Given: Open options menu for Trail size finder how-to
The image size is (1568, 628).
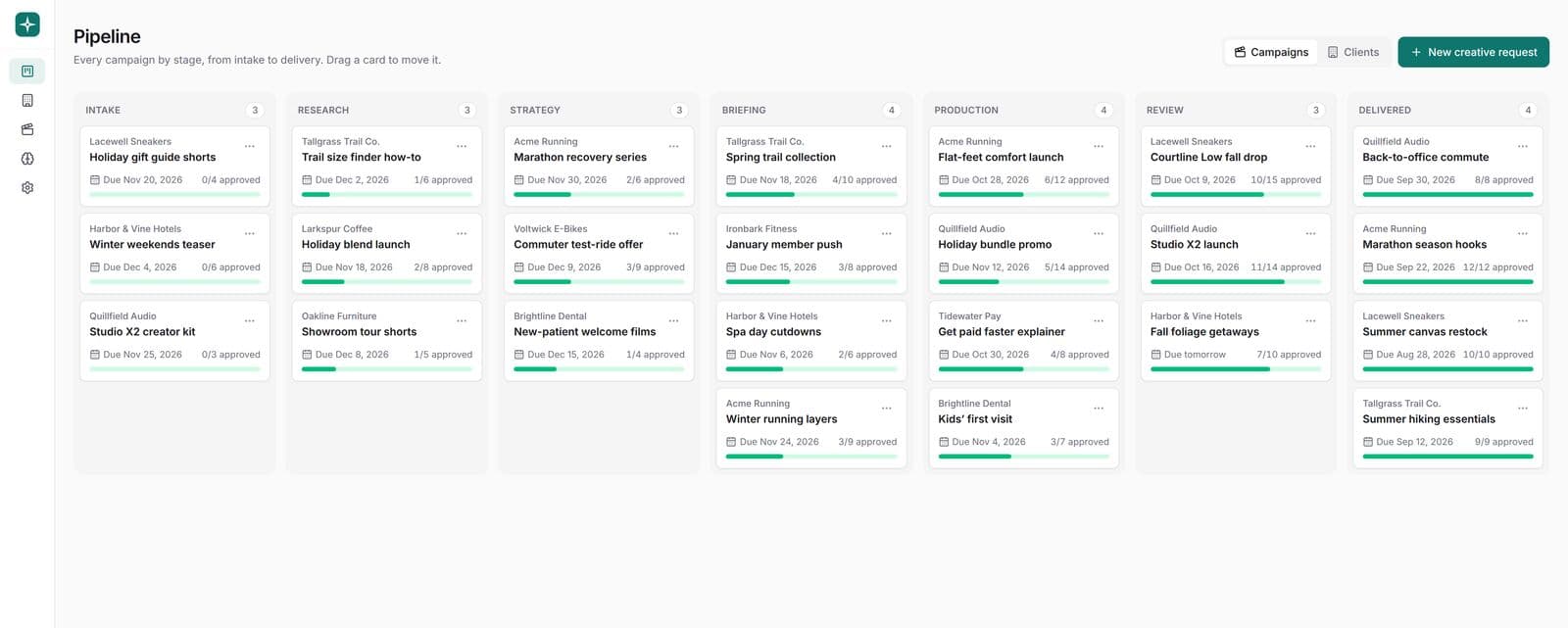Looking at the screenshot, I should [462, 146].
